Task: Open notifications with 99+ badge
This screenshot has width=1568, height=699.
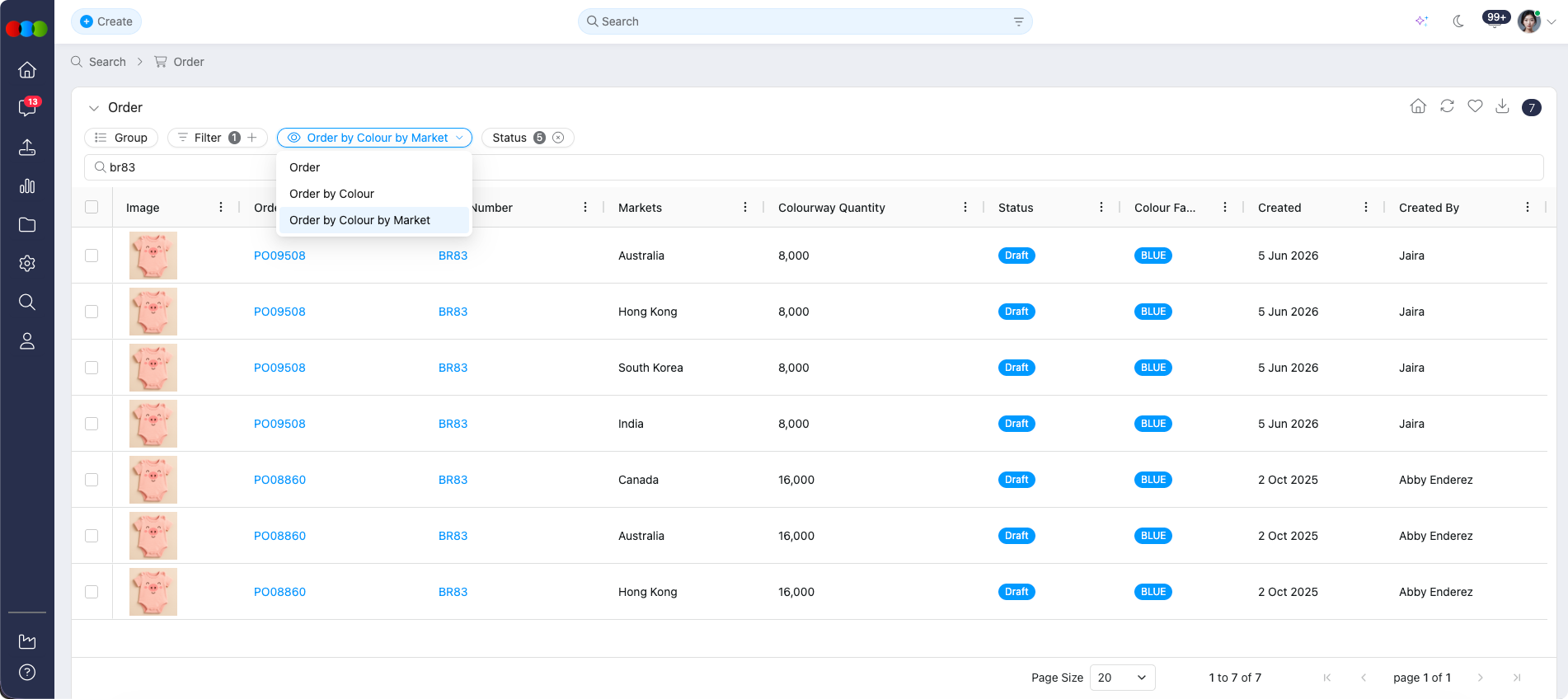Action: click(1495, 19)
